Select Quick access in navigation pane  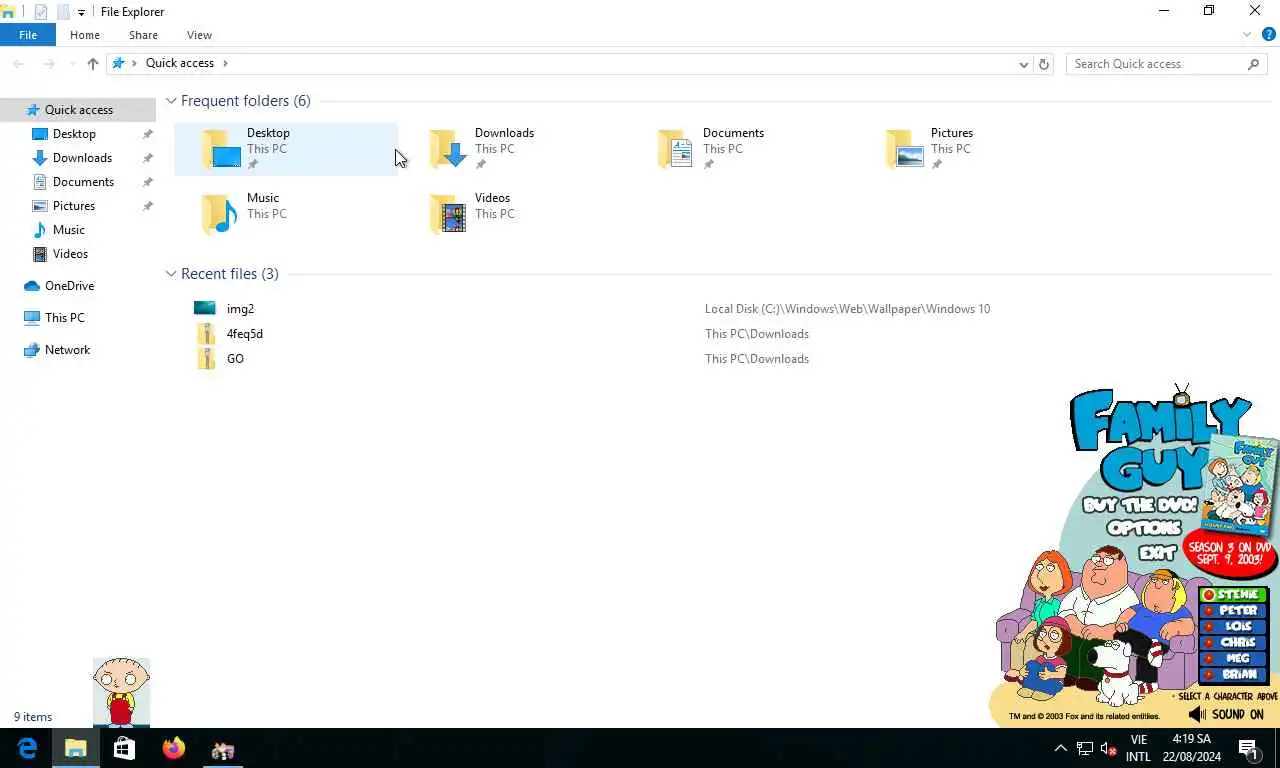tap(78, 110)
